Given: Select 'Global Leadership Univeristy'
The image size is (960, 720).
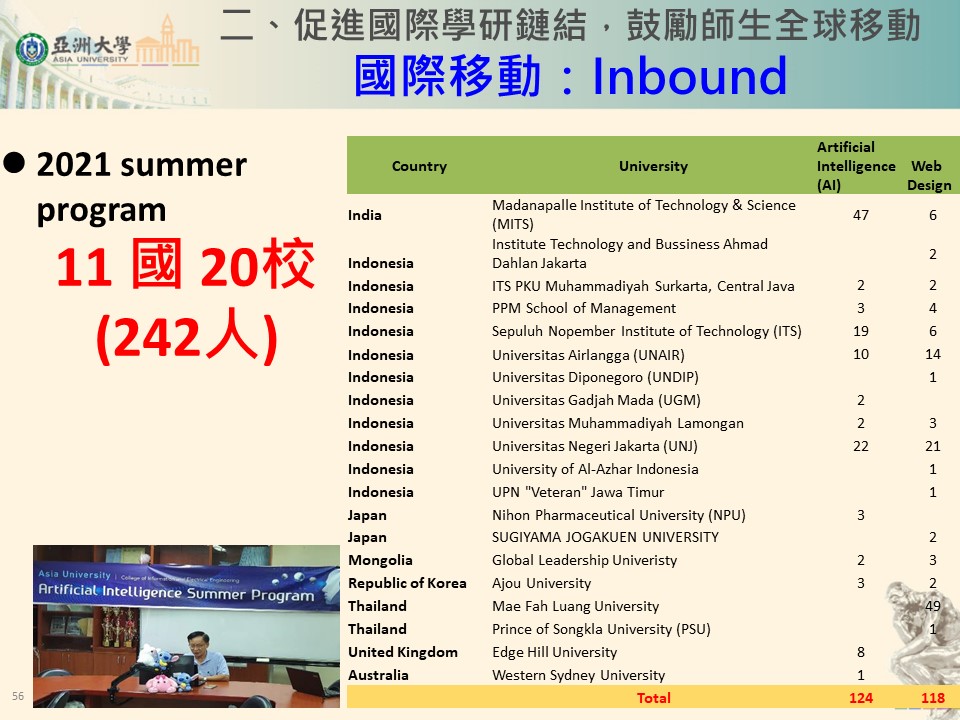Looking at the screenshot, I should (584, 560).
